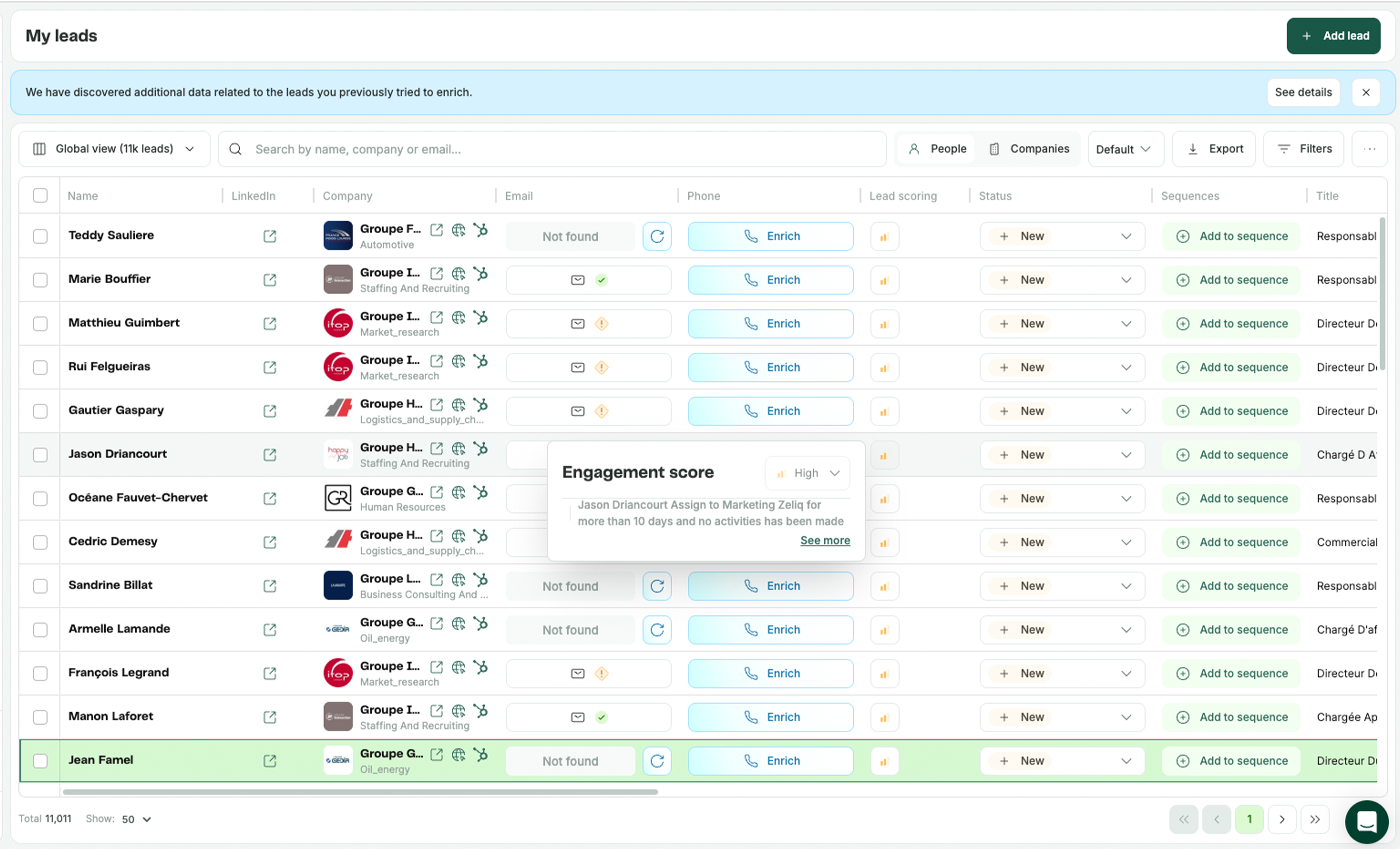
Task: Open the chat support bubble icon
Action: (x=1366, y=821)
